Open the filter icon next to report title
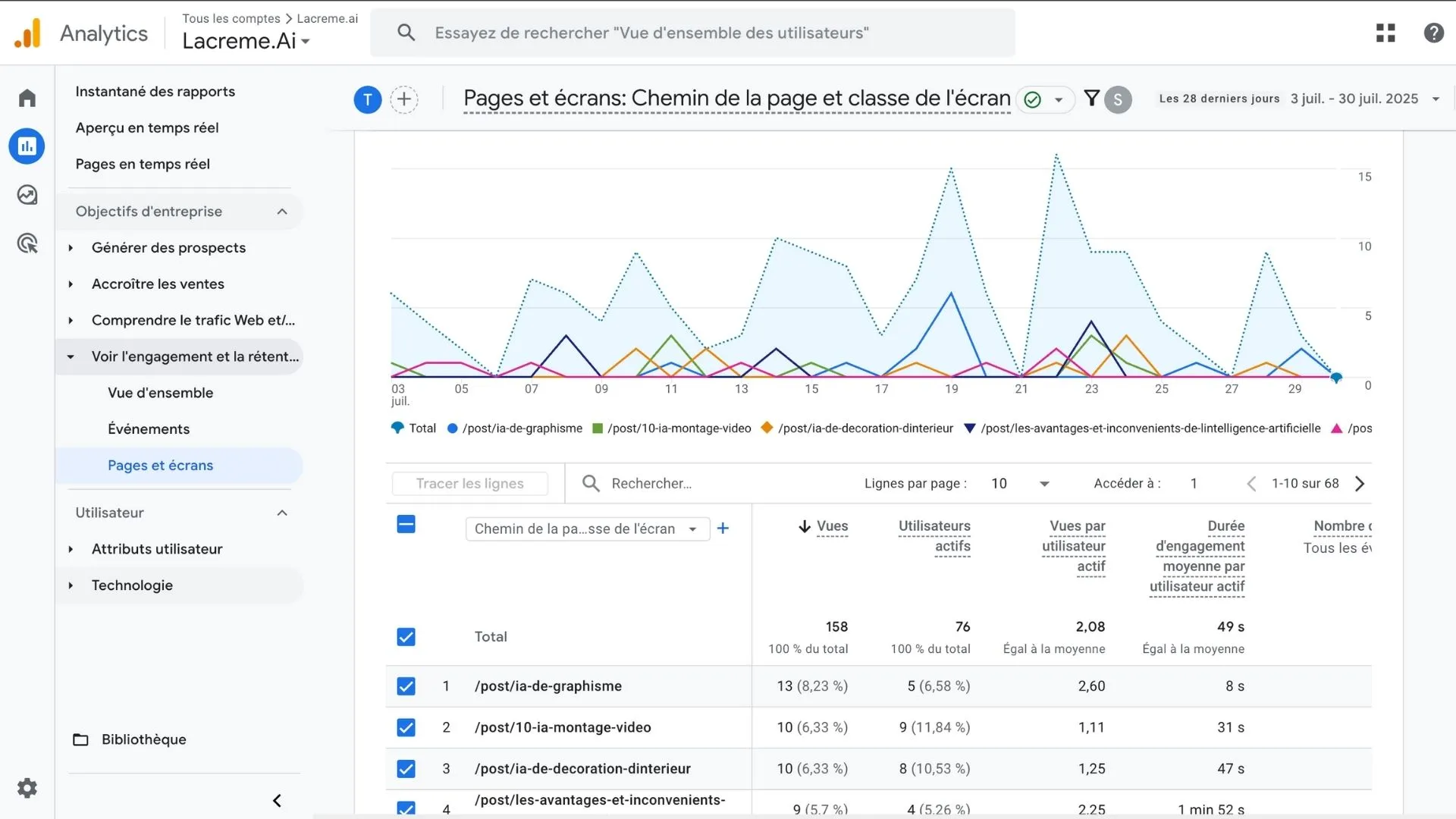1456x819 pixels. point(1092,99)
